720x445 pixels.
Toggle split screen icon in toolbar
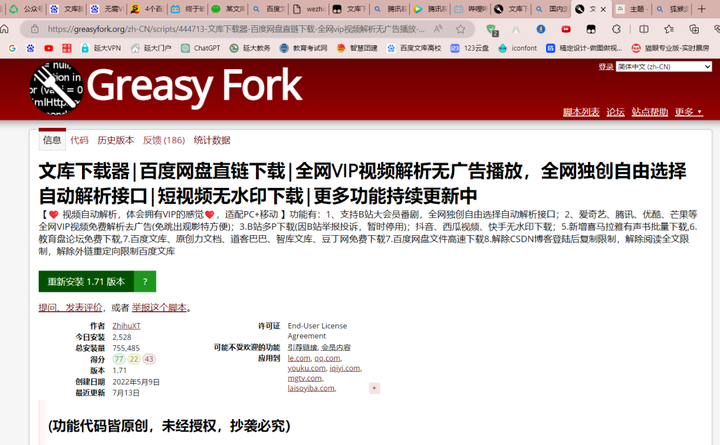click(644, 29)
